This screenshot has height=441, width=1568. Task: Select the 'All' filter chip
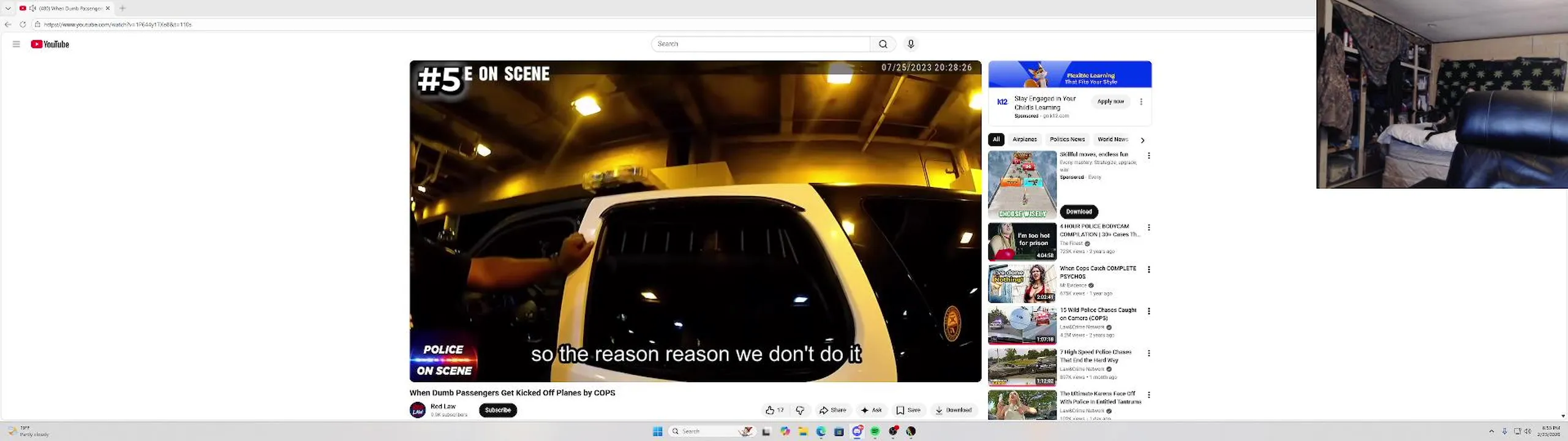[x=996, y=140]
